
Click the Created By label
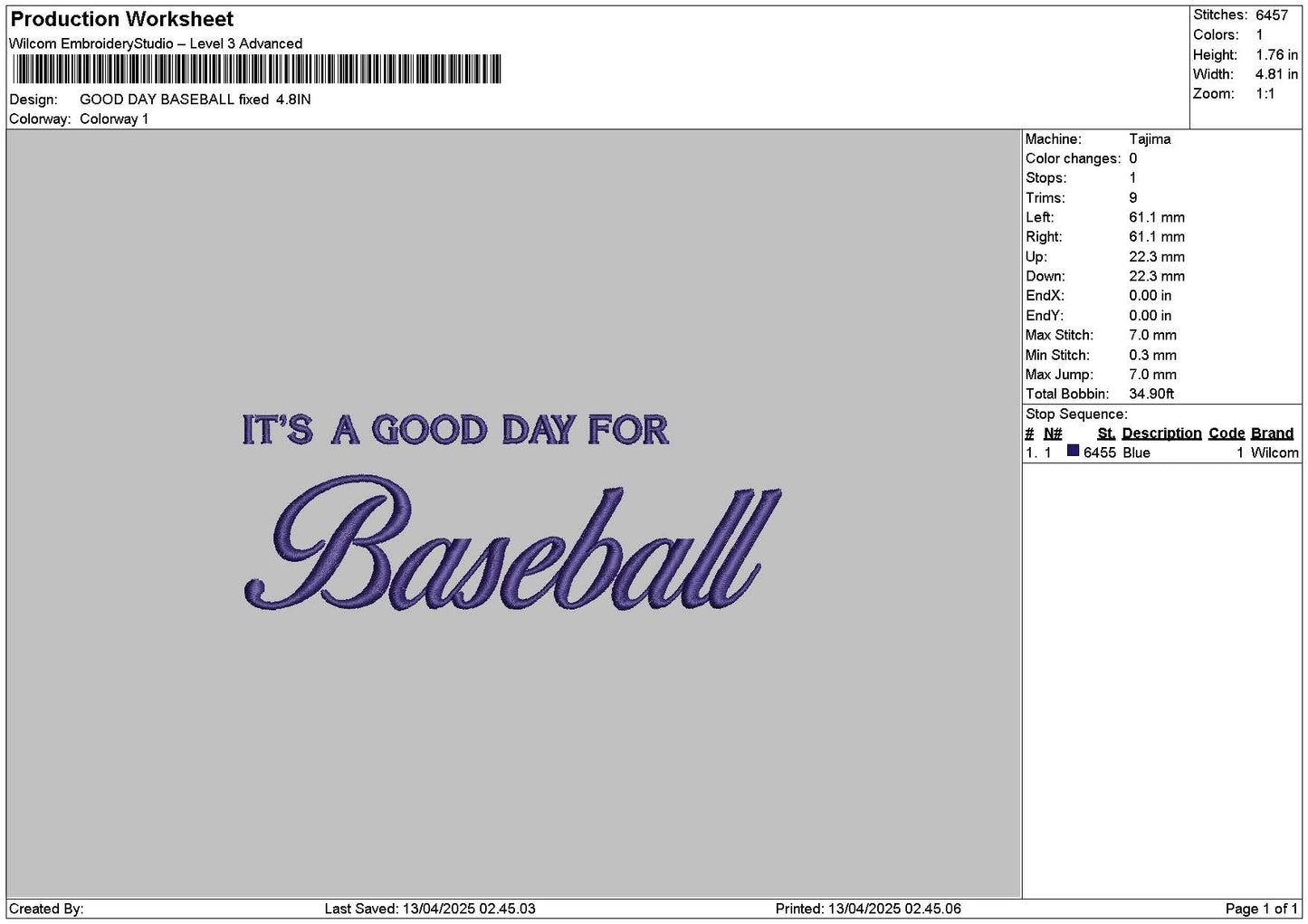tap(46, 909)
